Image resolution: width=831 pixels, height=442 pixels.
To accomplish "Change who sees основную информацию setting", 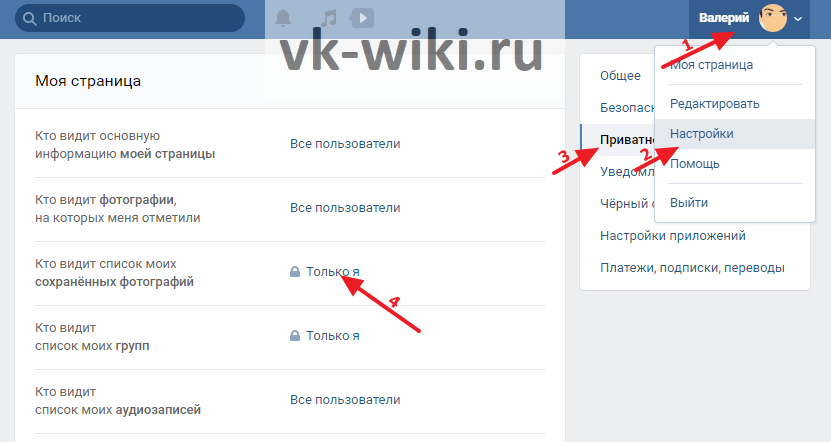I will pos(345,144).
